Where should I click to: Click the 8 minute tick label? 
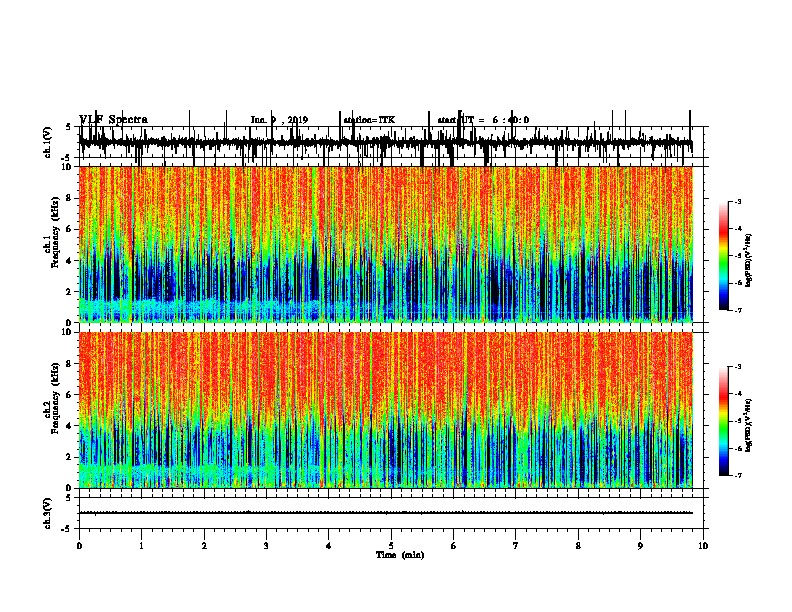coord(578,546)
